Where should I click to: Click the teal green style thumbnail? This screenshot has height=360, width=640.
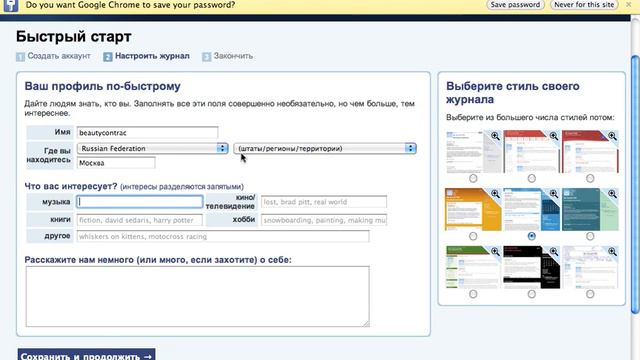[590, 209]
